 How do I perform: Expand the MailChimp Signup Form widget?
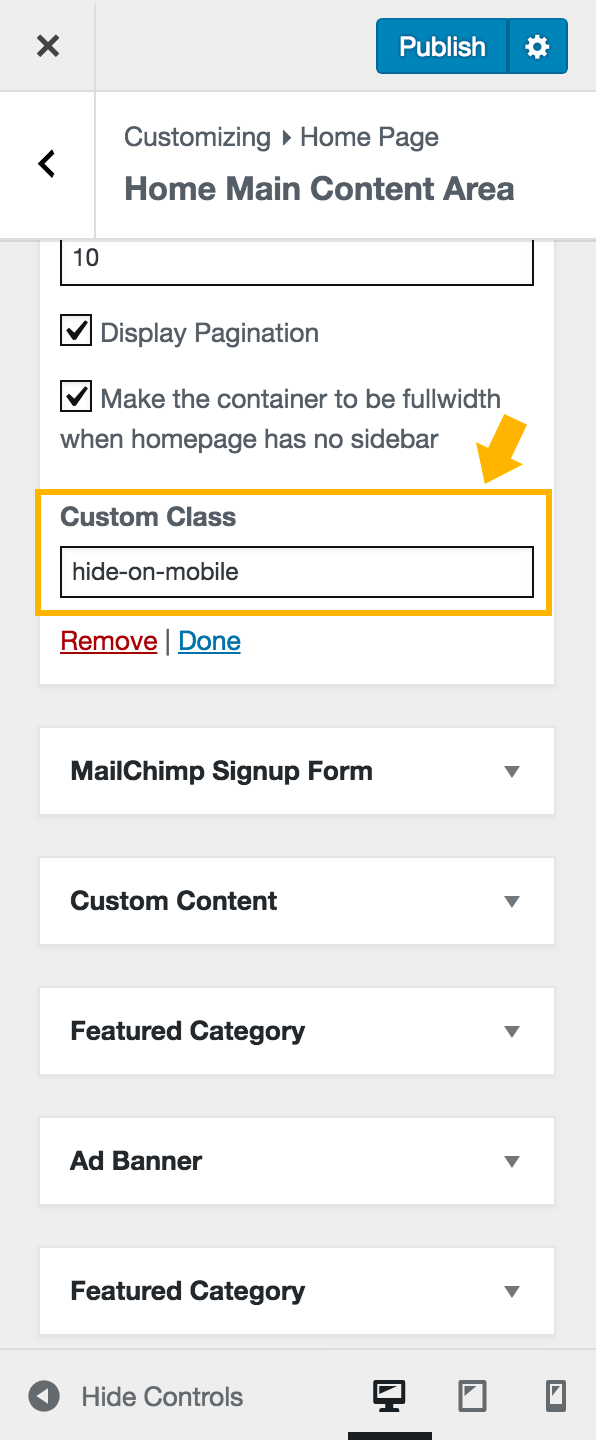[x=296, y=771]
